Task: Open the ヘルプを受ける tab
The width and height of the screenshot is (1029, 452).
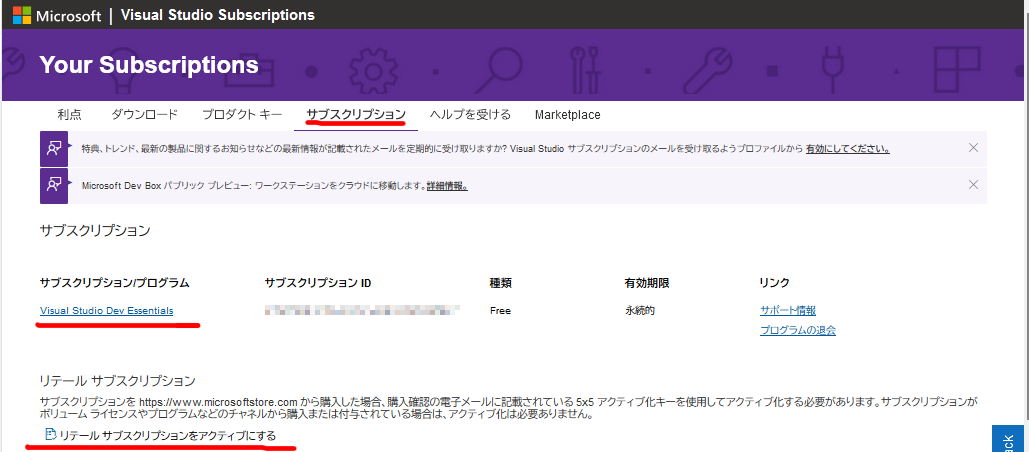Action: [471, 115]
